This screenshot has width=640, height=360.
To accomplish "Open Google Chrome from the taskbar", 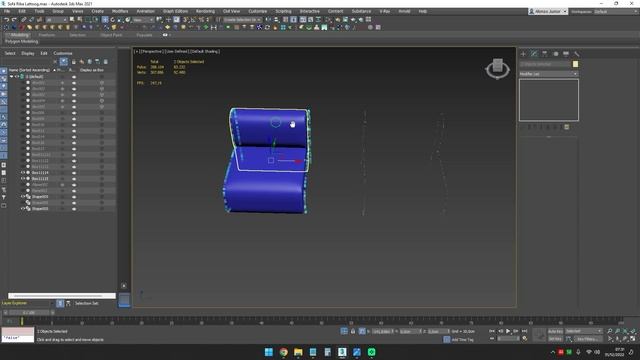I will pyautogui.click(x=283, y=352).
